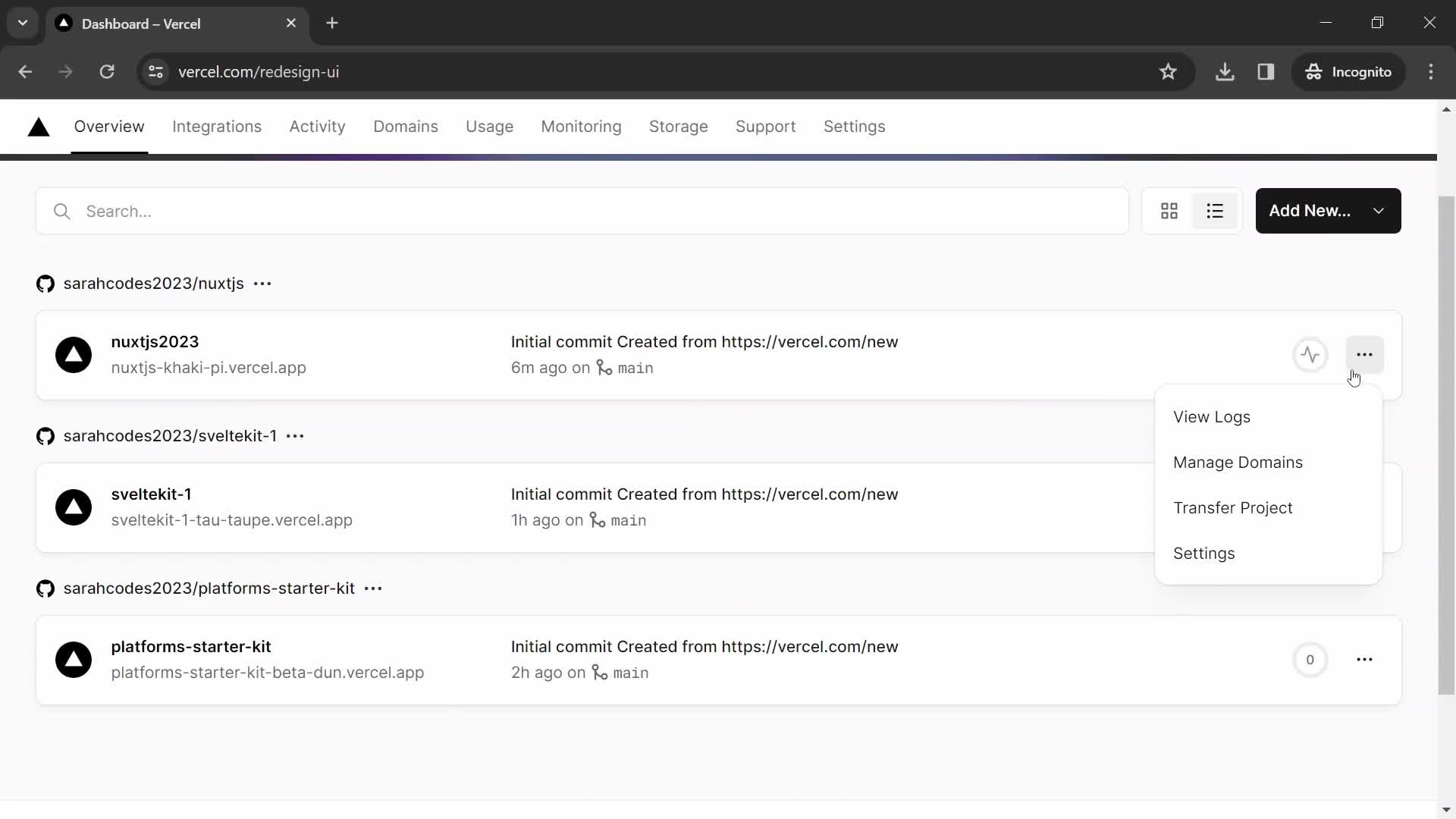Click the page vertical scrollbar
The image size is (1456, 819).
point(1446,445)
